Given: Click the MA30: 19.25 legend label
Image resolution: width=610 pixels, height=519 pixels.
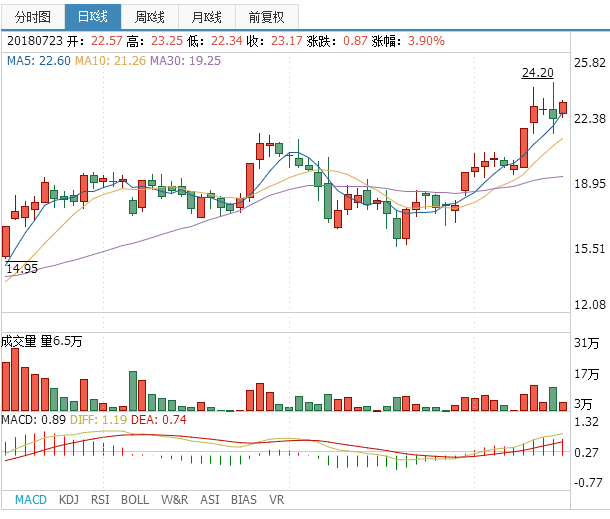Looking at the screenshot, I should (185, 61).
